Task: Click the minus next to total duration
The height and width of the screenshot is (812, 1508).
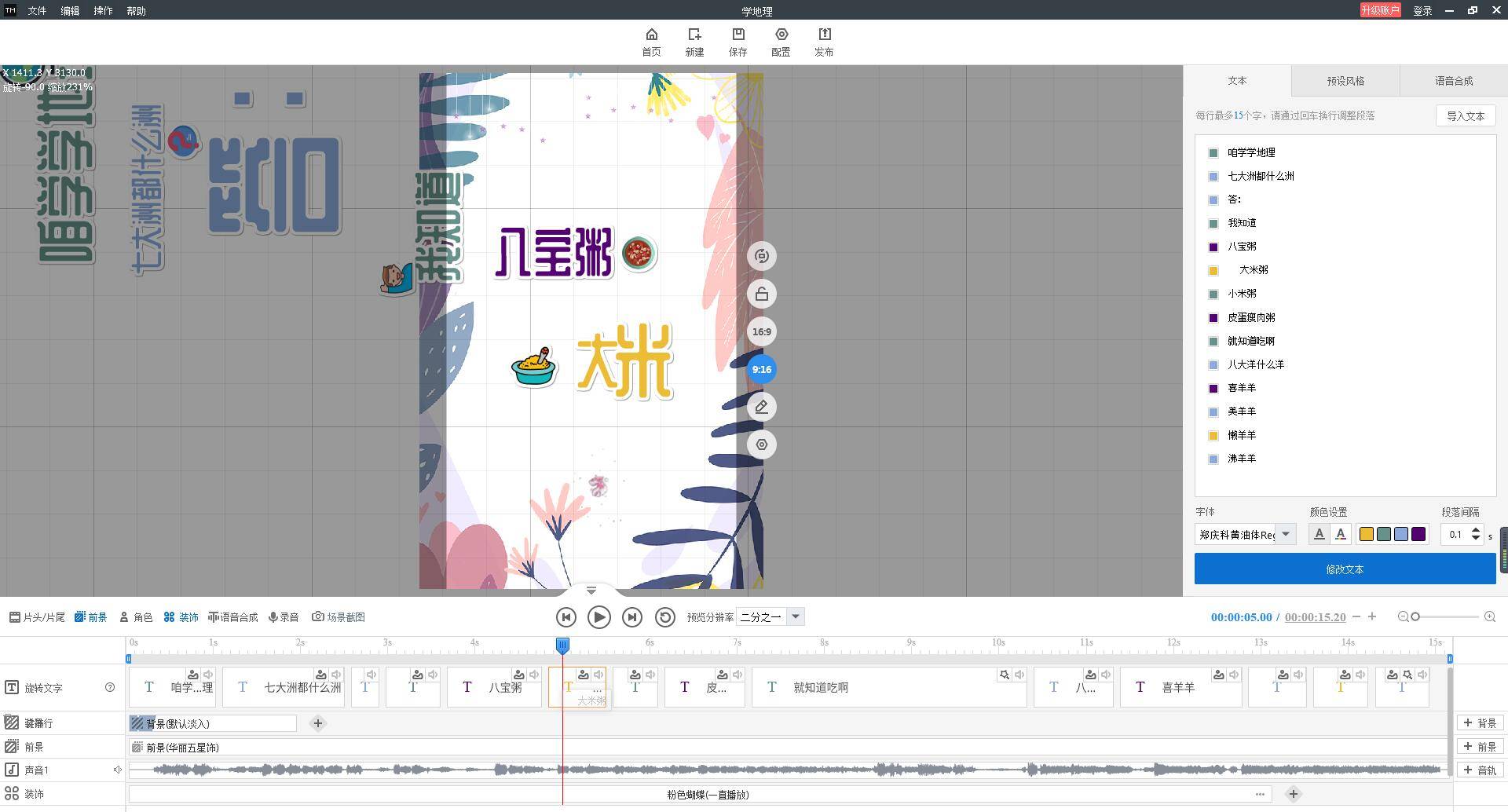Action: [1356, 616]
